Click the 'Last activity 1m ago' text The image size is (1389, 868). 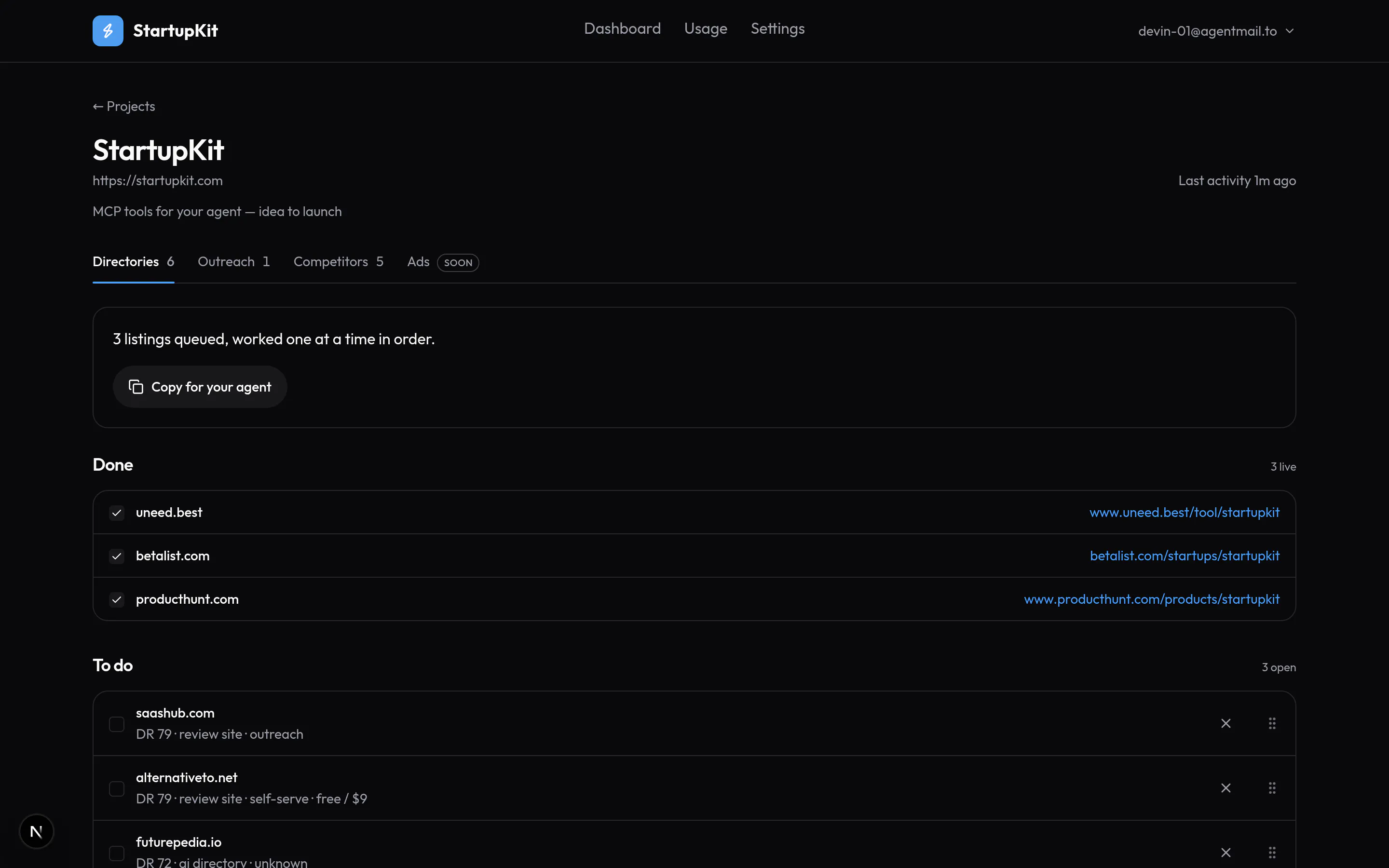coord(1237,180)
